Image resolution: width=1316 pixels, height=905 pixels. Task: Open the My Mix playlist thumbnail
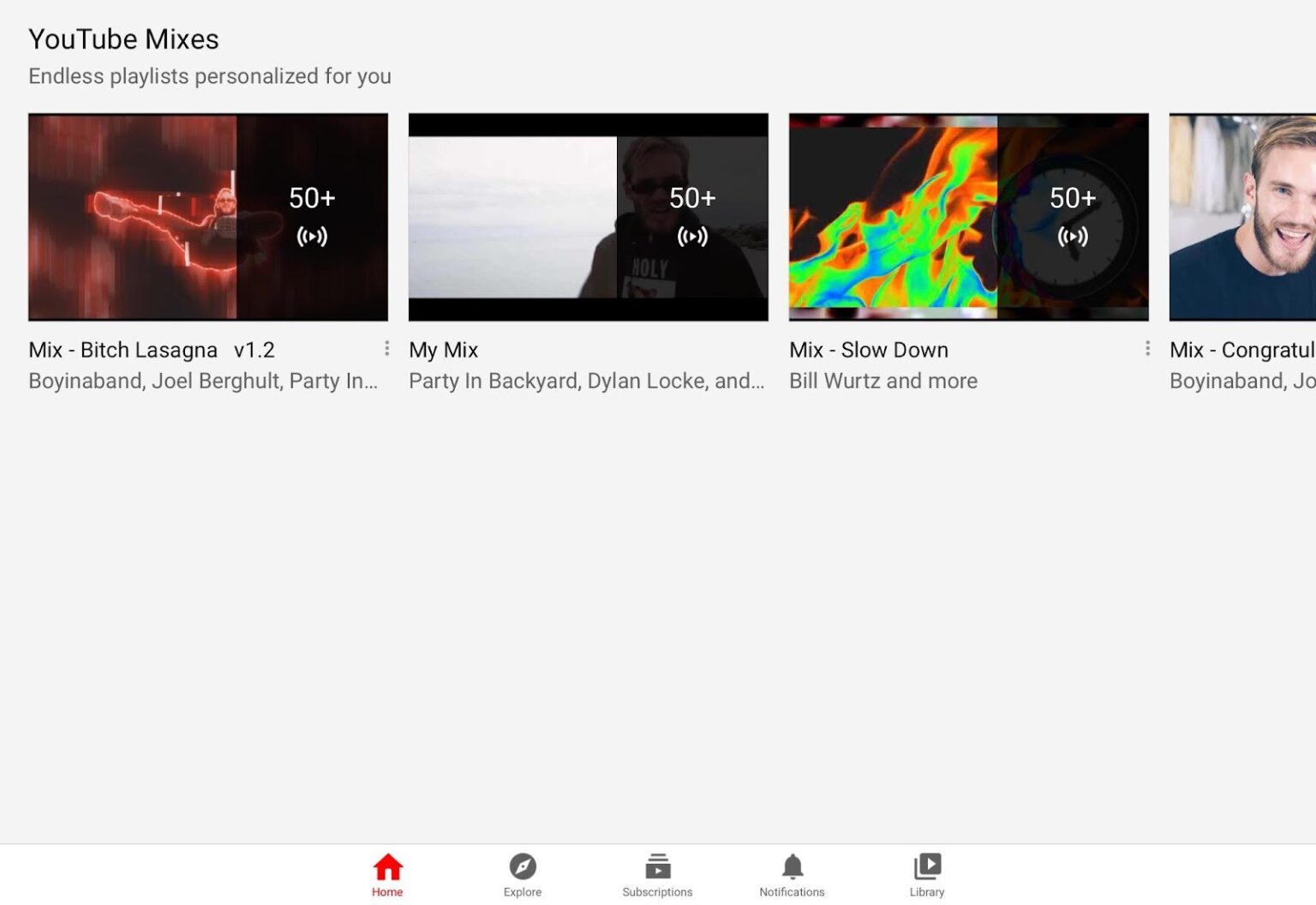[x=588, y=217]
